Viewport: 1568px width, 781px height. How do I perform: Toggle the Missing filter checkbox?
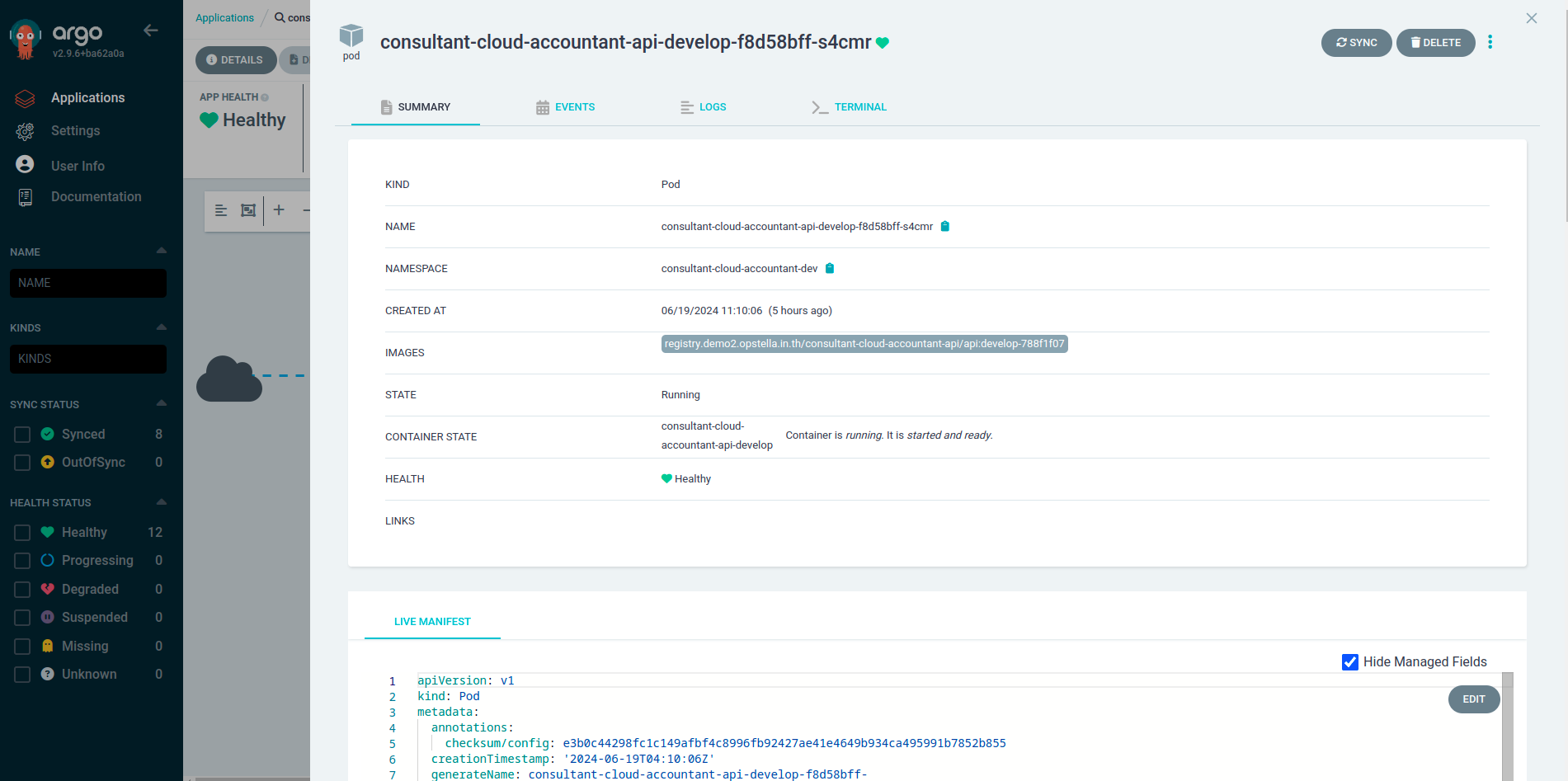tap(22, 647)
